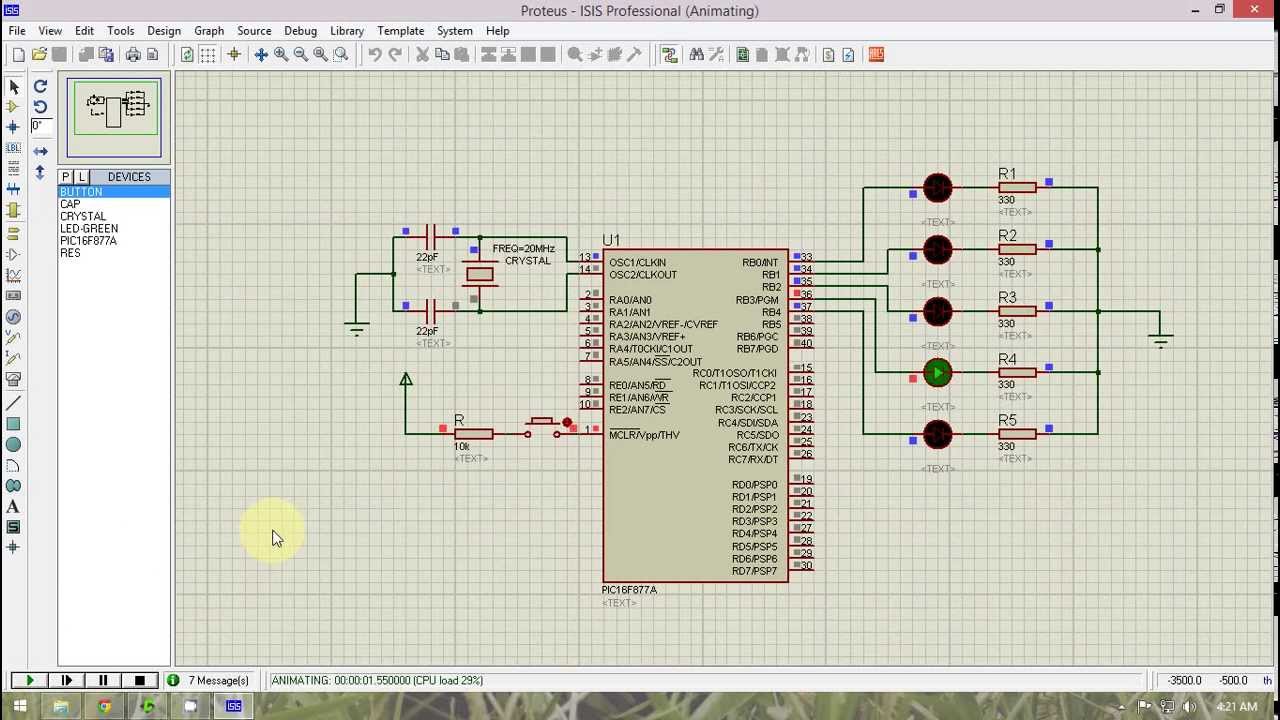
Task: Click the rotation angle input field
Action: (41, 126)
